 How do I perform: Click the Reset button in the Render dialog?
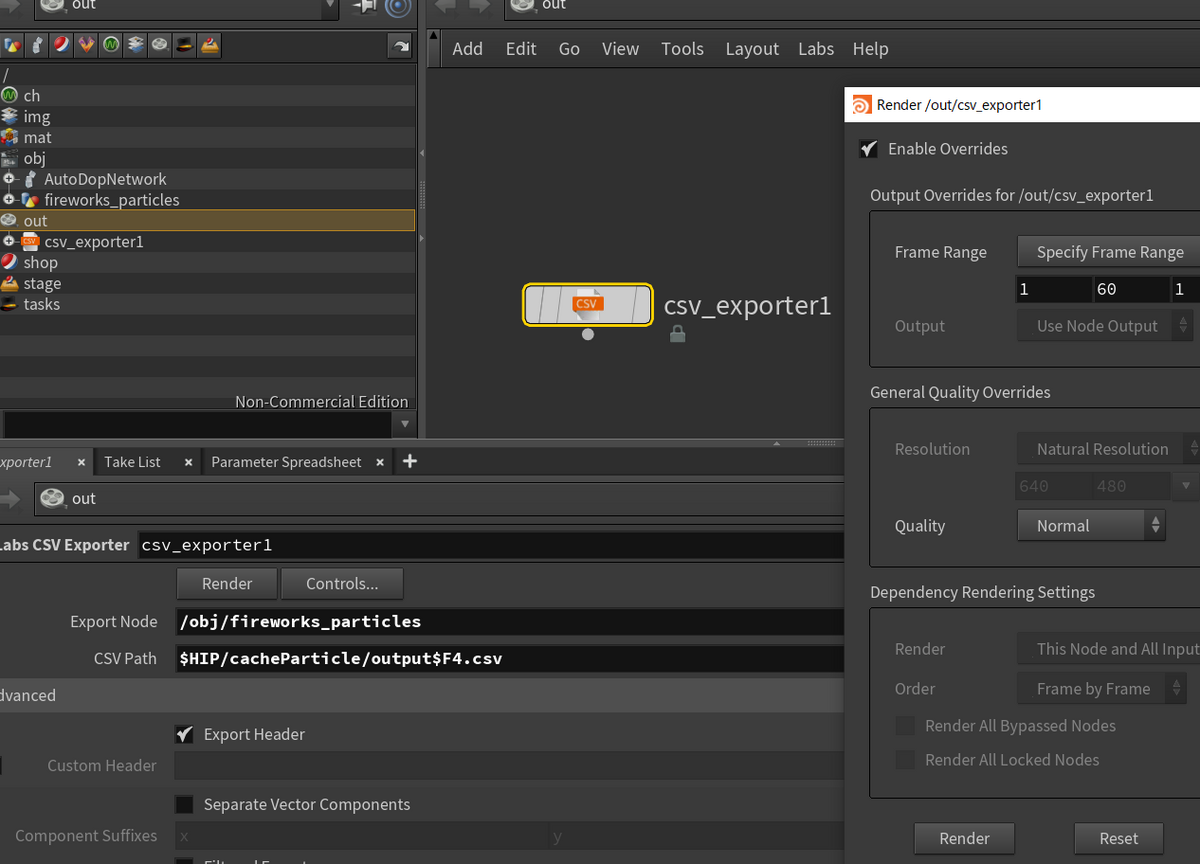1118,839
